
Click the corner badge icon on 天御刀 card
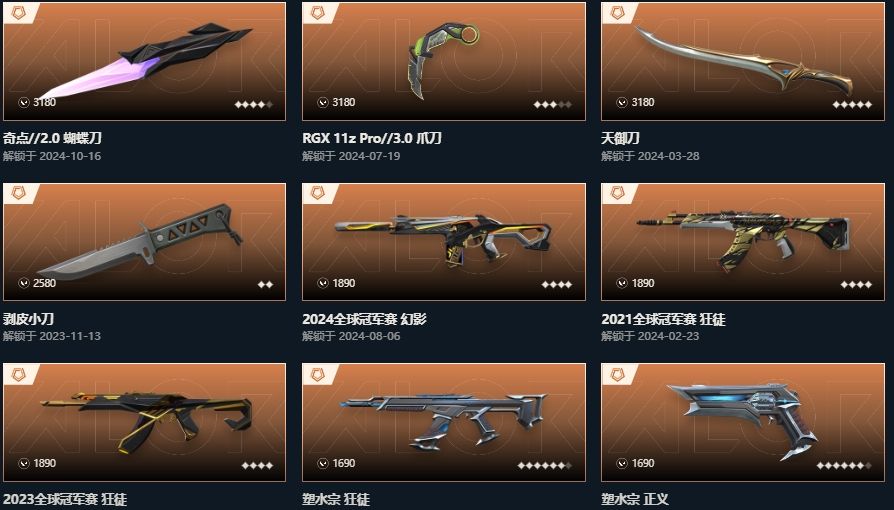pyautogui.click(x=617, y=13)
